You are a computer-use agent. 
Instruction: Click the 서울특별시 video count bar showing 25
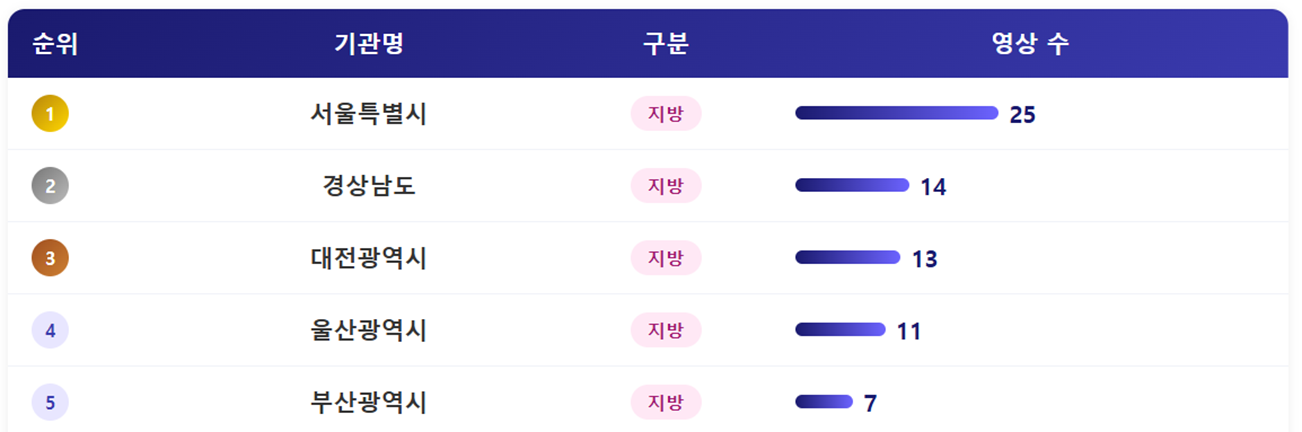[896, 113]
